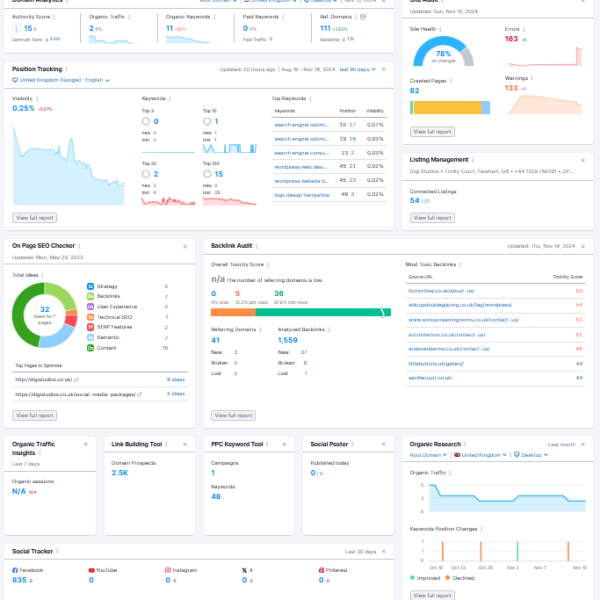This screenshot has width=600, height=600.
Task: View full report in Backlink Audit
Action: point(233,415)
